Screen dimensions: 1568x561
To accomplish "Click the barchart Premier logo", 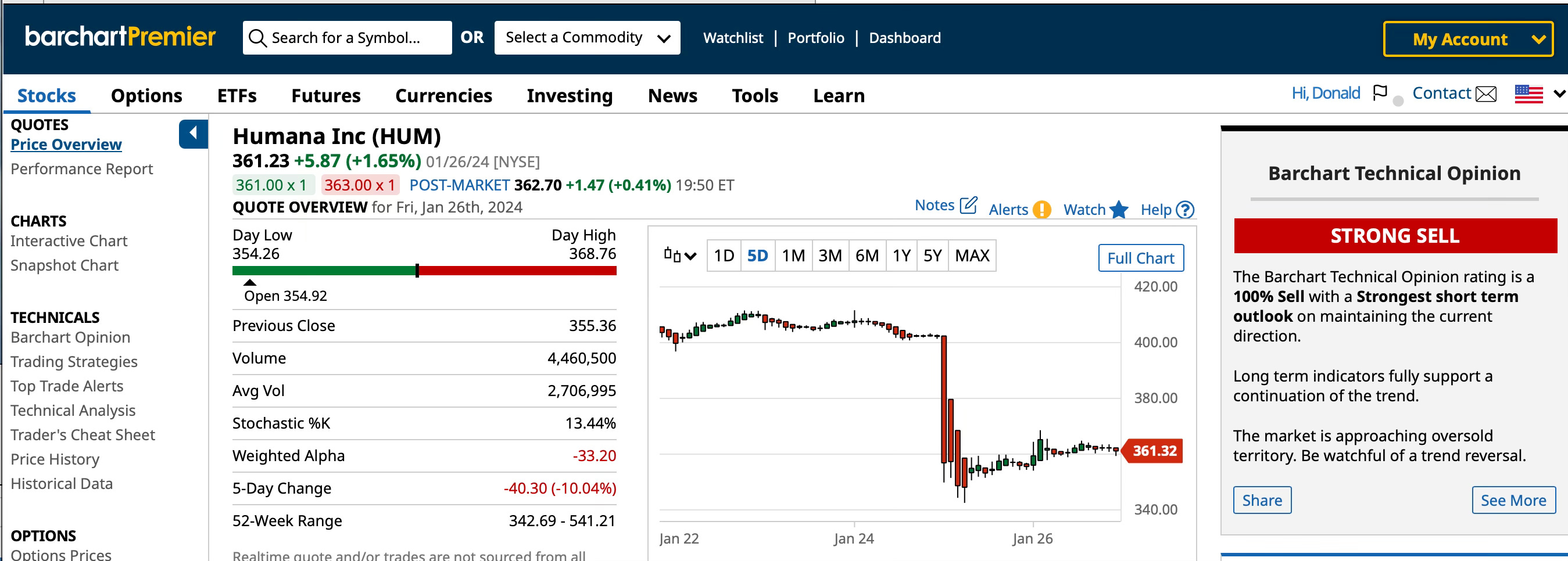I will pyautogui.click(x=120, y=37).
